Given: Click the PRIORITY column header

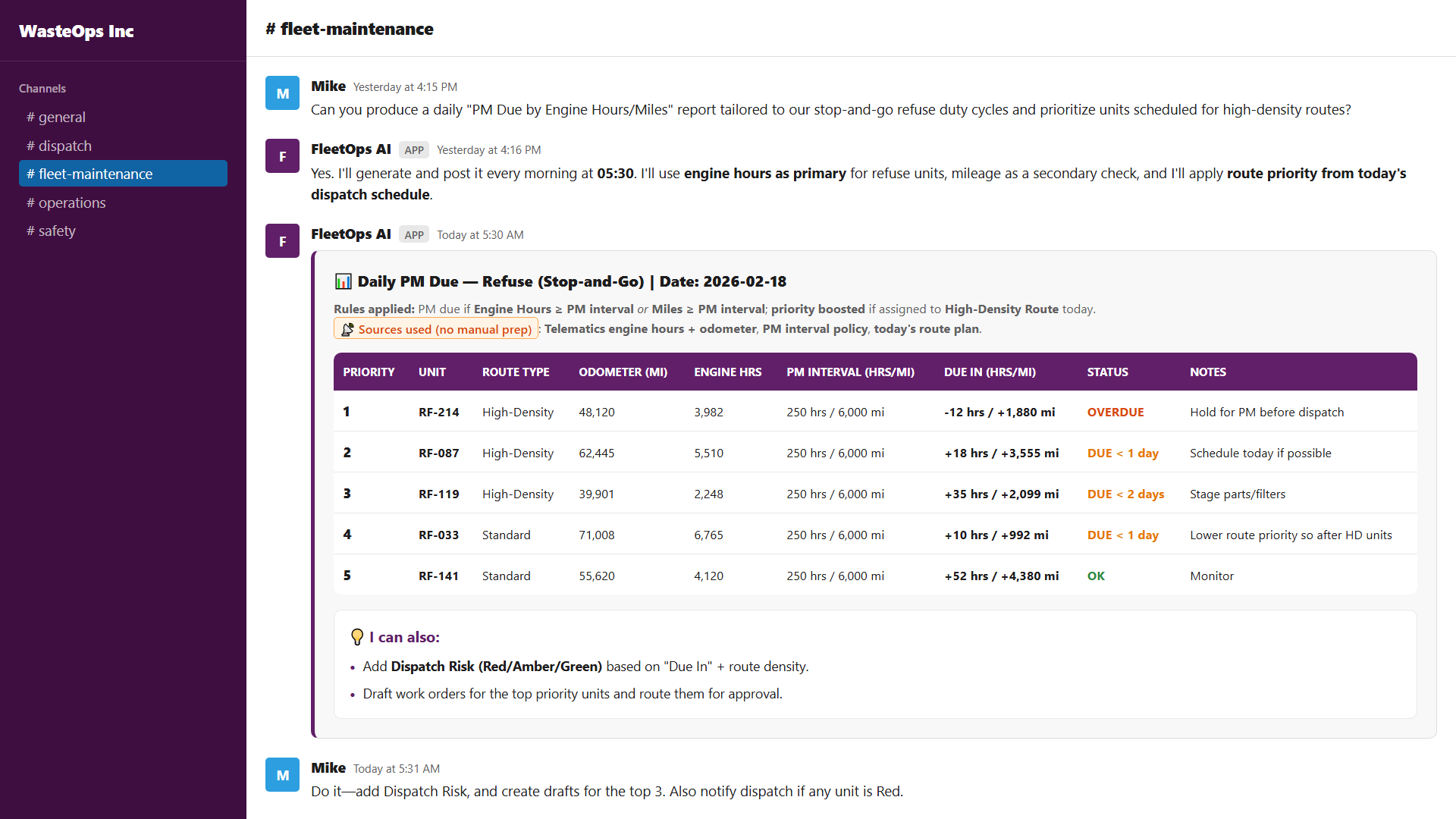Looking at the screenshot, I should point(369,372).
